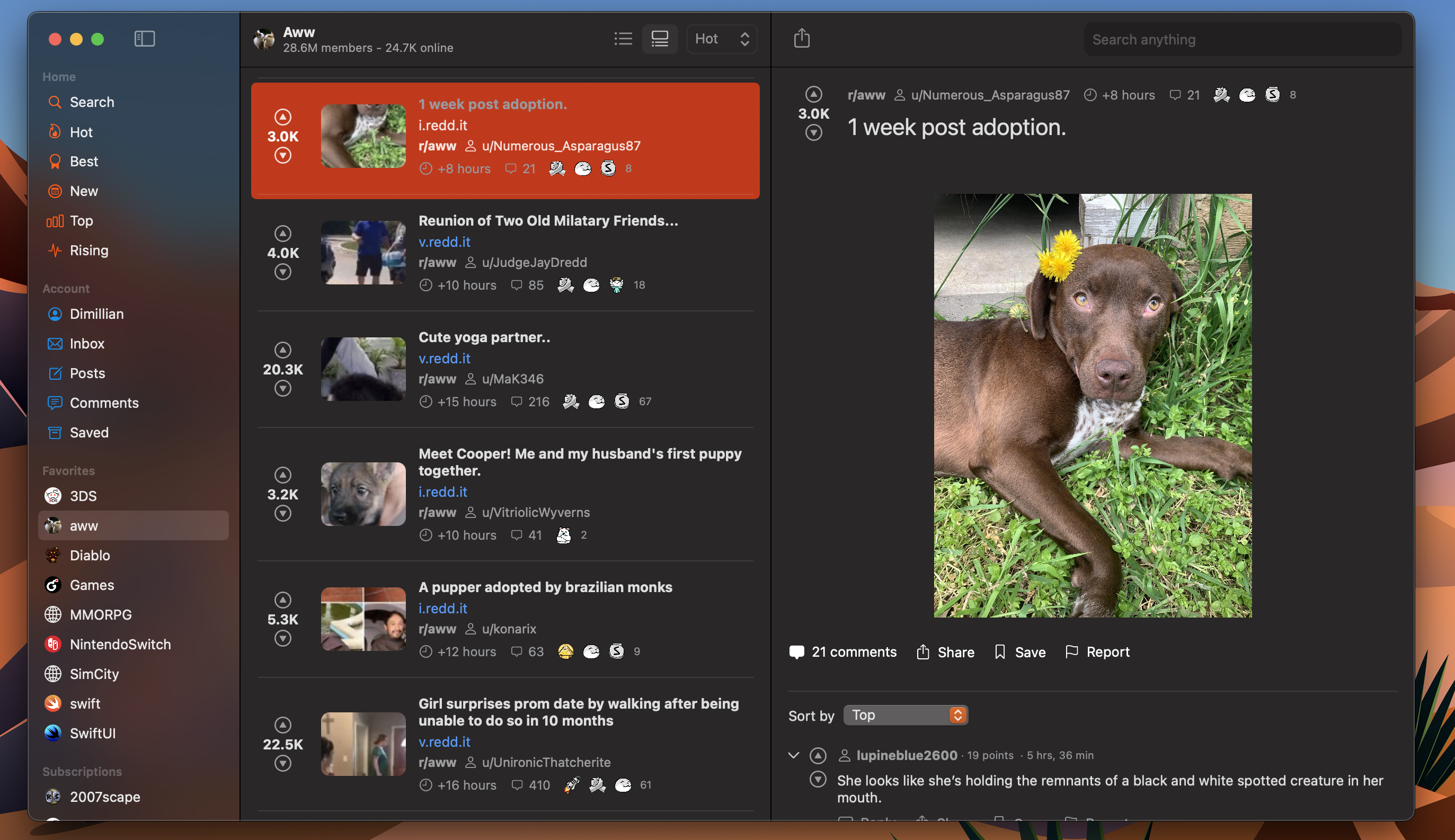
Task: Open the brazilian monks post thumbnail
Action: [363, 619]
